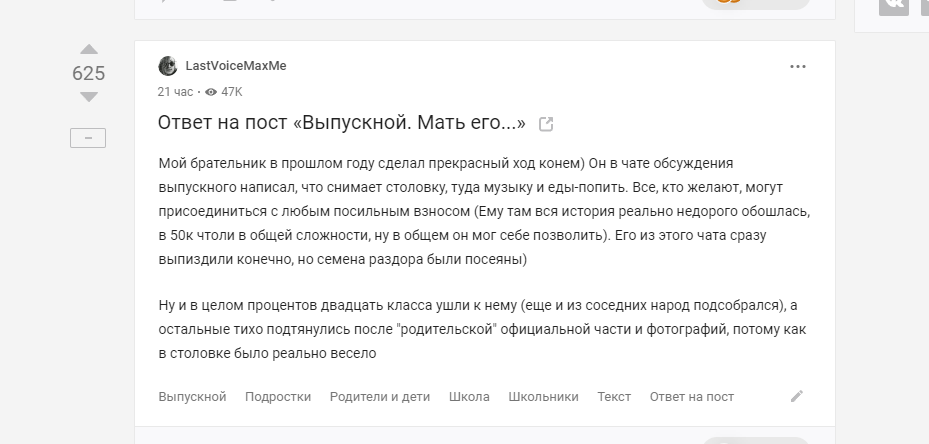Viewport: 929px width, 444px height.
Task: Click the pencil edit tags icon
Action: click(797, 396)
